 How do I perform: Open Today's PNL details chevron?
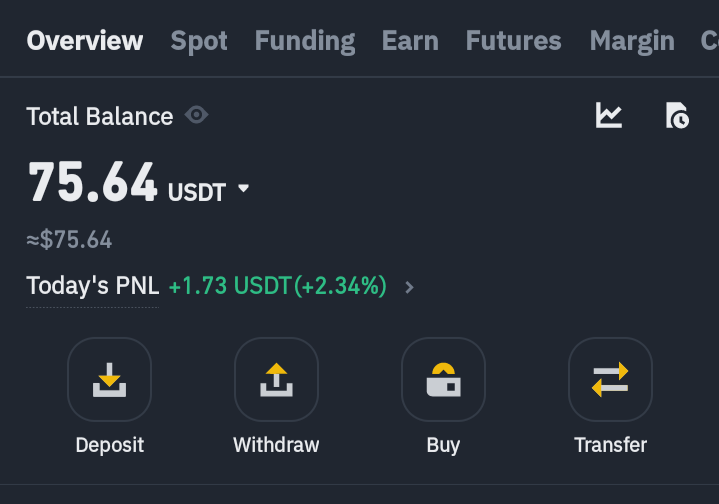[409, 287]
